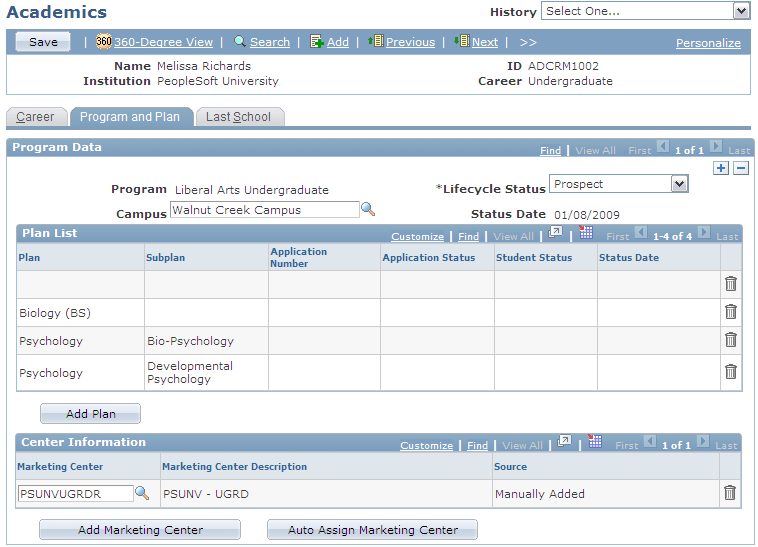Sort by Subplan column header
Image resolution: width=758 pixels, height=547 pixels.
(x=166, y=258)
